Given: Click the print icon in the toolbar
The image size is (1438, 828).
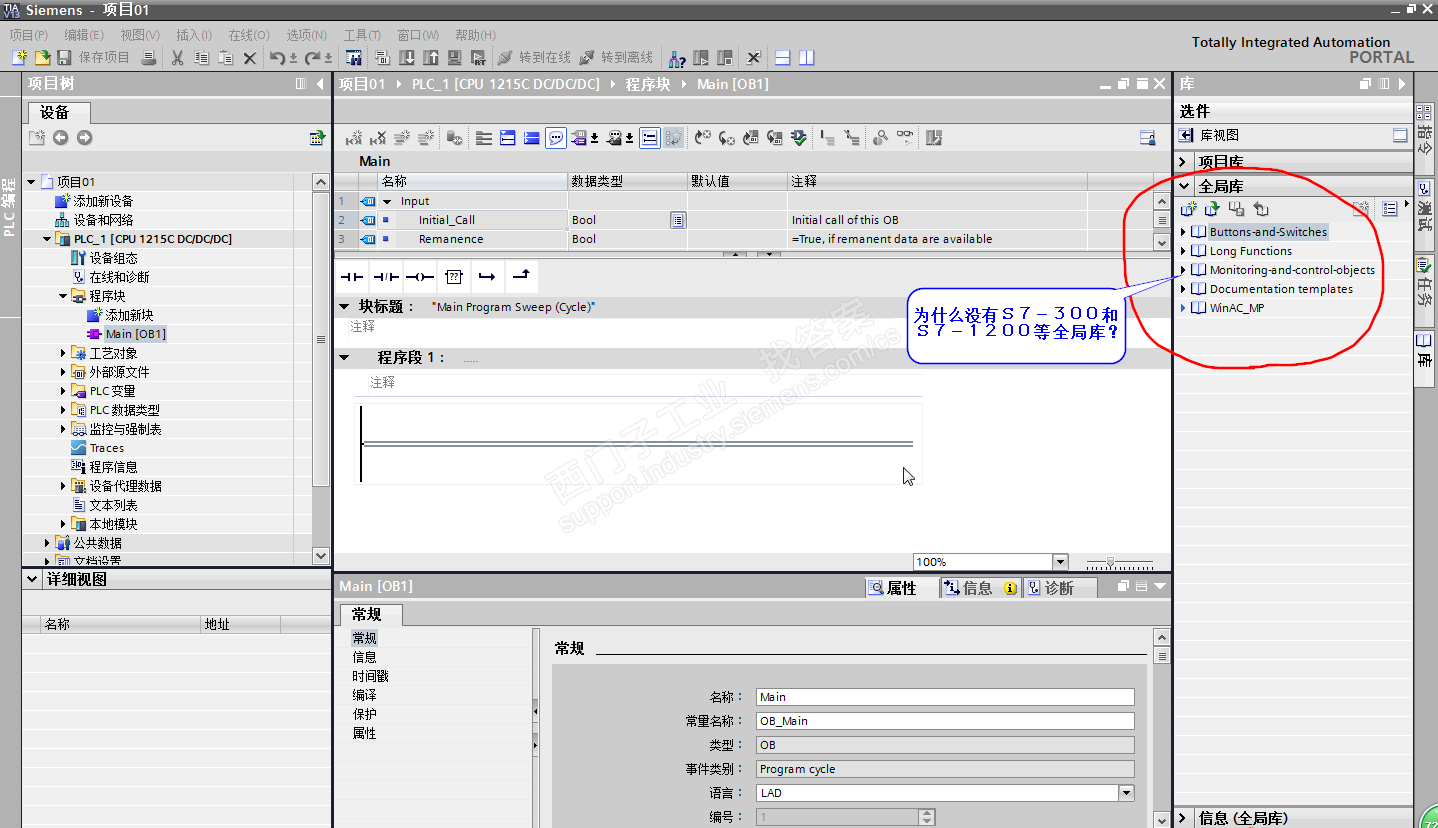Looking at the screenshot, I should 148,58.
